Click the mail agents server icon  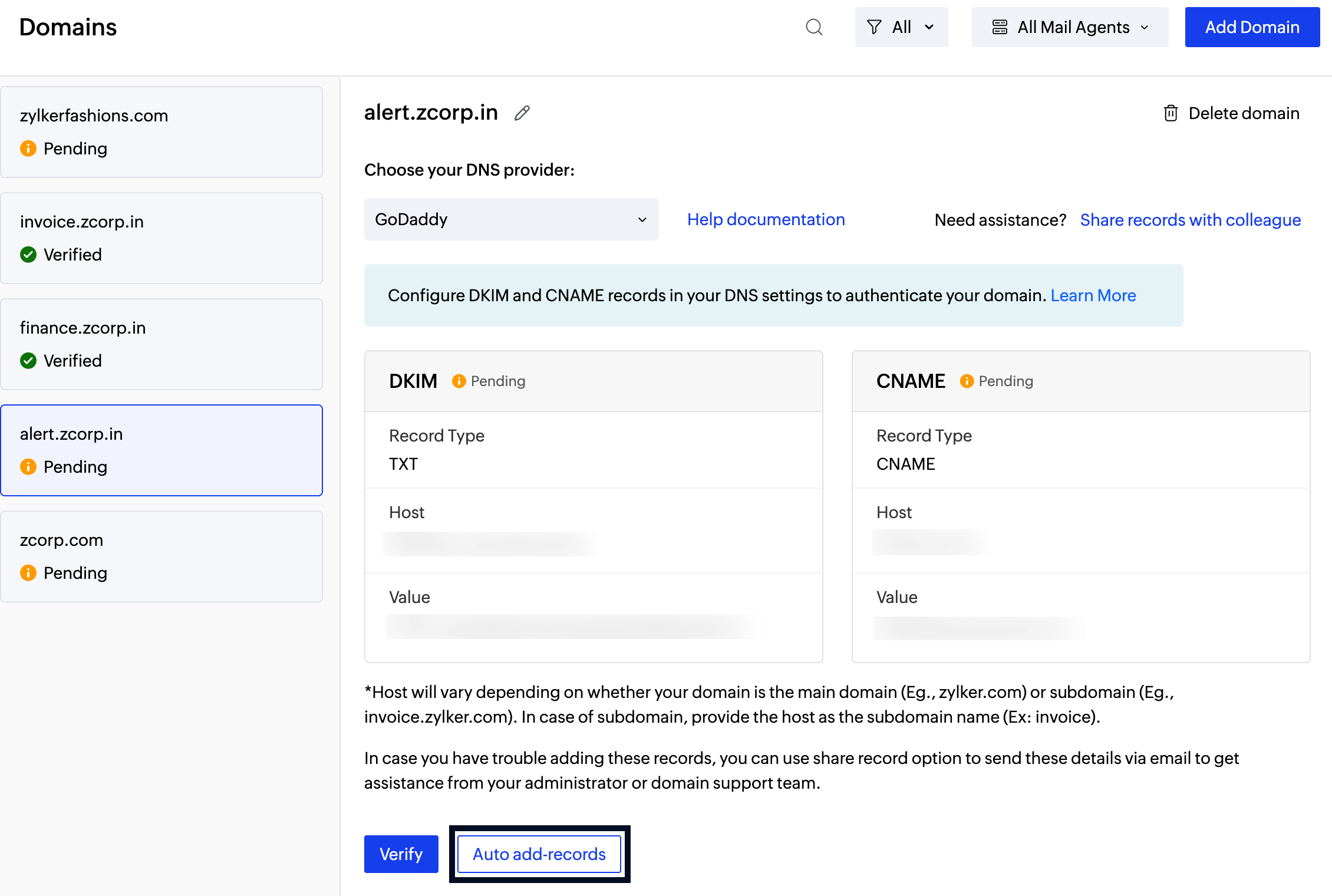[1000, 27]
